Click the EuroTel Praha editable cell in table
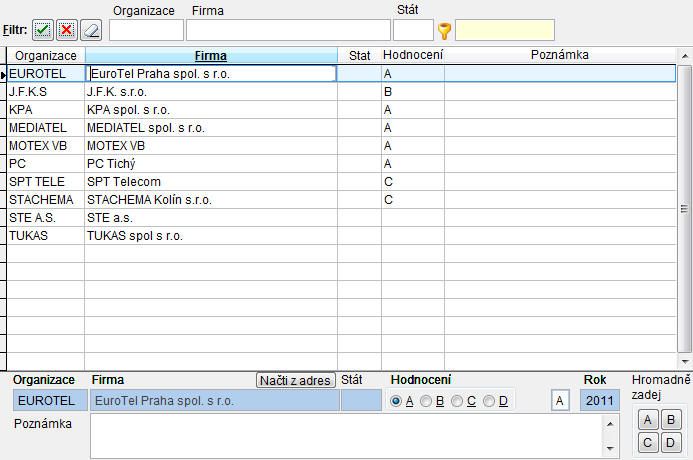693x460 pixels. pyautogui.click(x=211, y=74)
